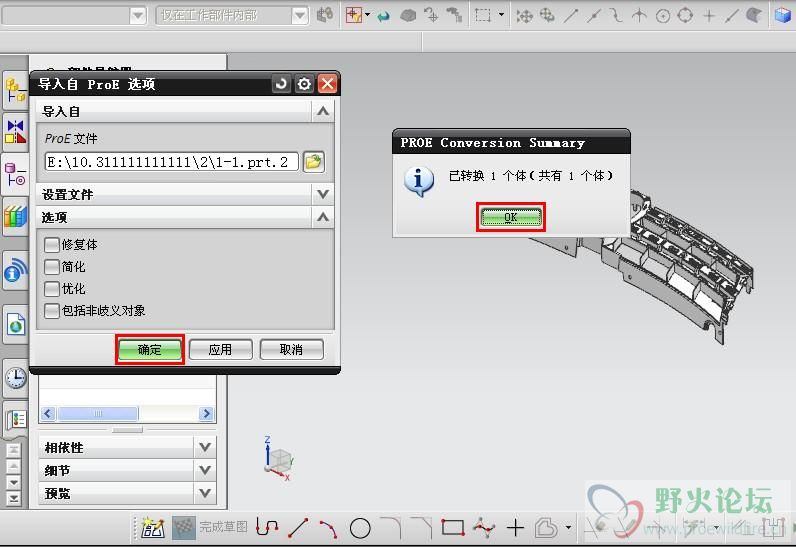This screenshot has width=796, height=547.
Task: Enable the 简化 checkbox
Action: 52,266
